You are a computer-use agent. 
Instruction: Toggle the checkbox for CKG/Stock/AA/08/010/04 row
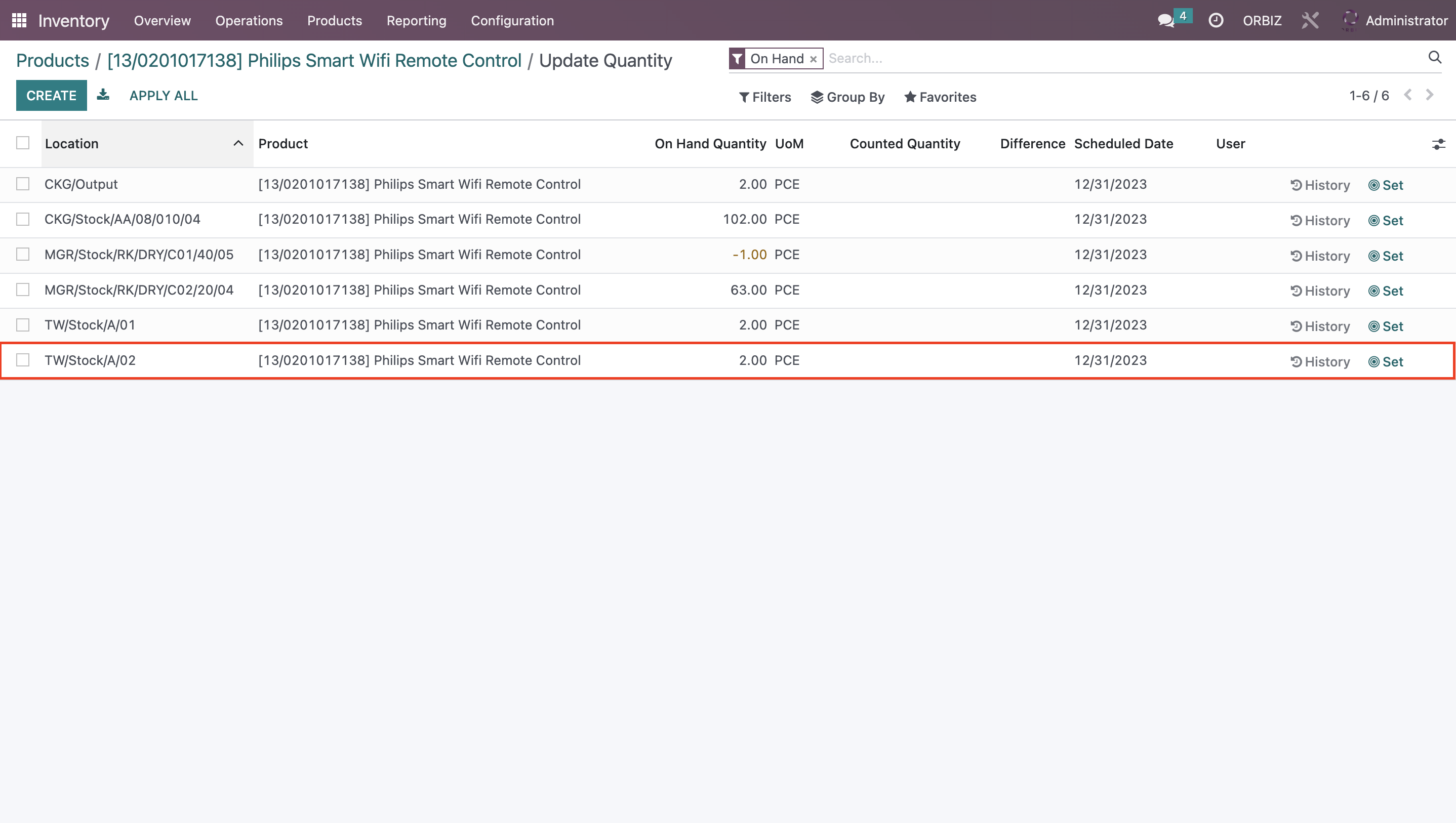23,219
